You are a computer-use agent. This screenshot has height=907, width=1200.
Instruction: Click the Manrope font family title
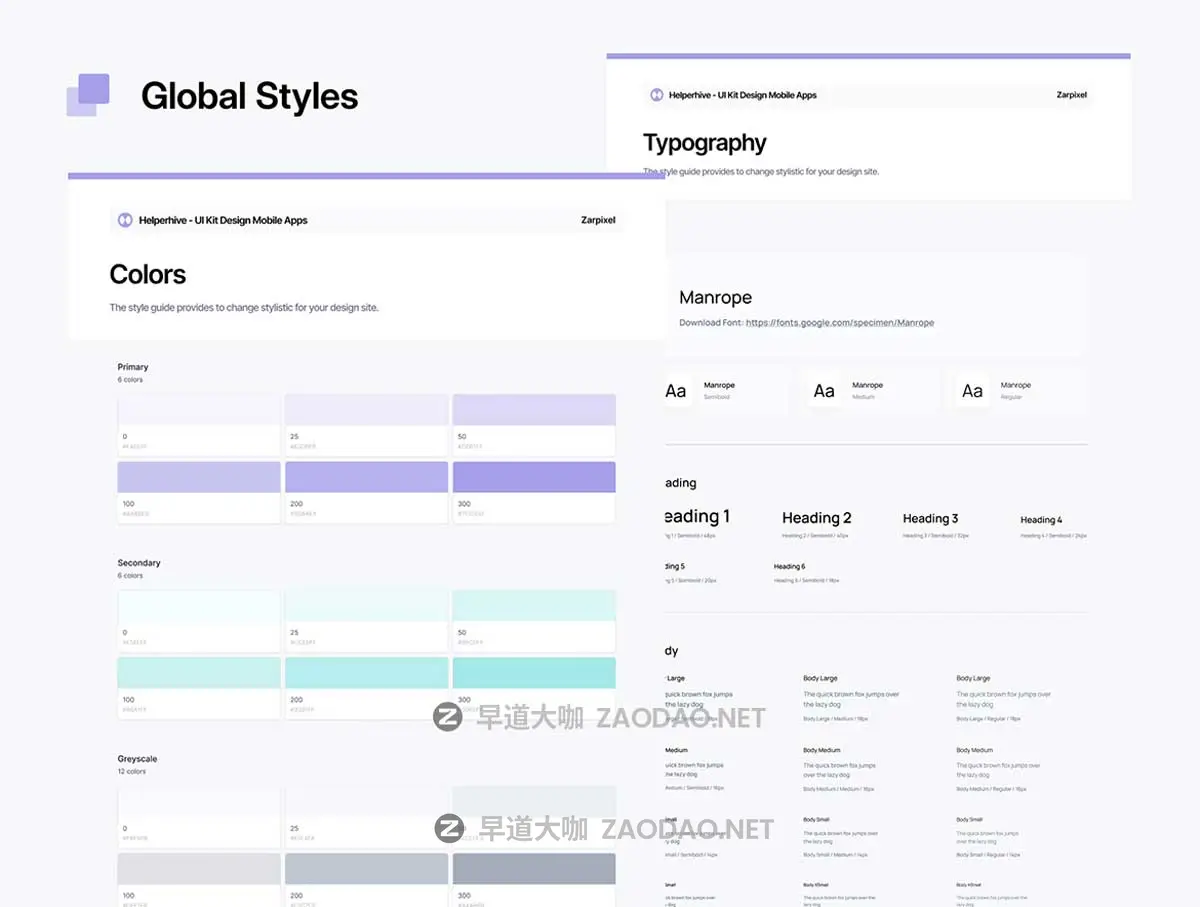coord(715,298)
